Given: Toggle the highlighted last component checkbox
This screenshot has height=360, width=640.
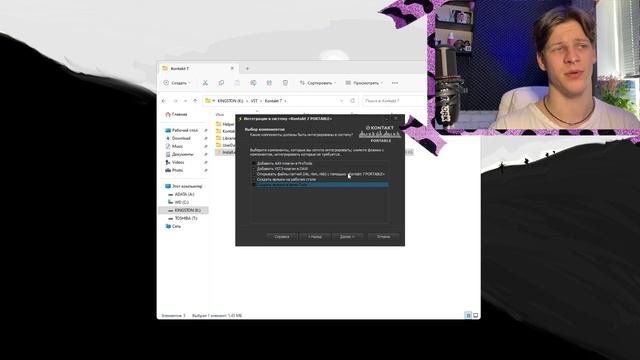Looking at the screenshot, I should (x=253, y=184).
